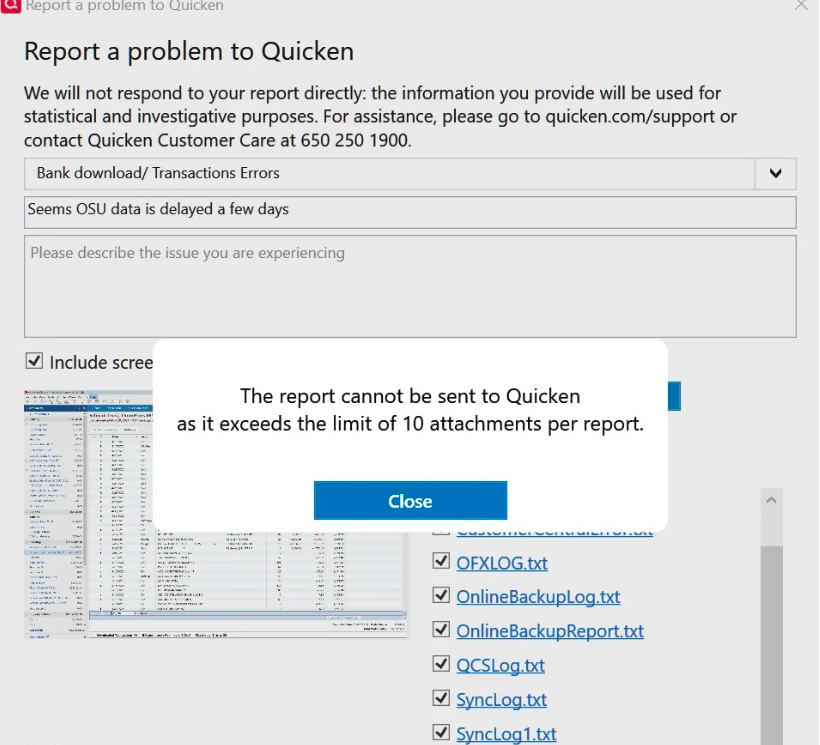Viewport: 820px width, 745px height.
Task: Open the SyncLog1.txt link
Action: pos(506,734)
